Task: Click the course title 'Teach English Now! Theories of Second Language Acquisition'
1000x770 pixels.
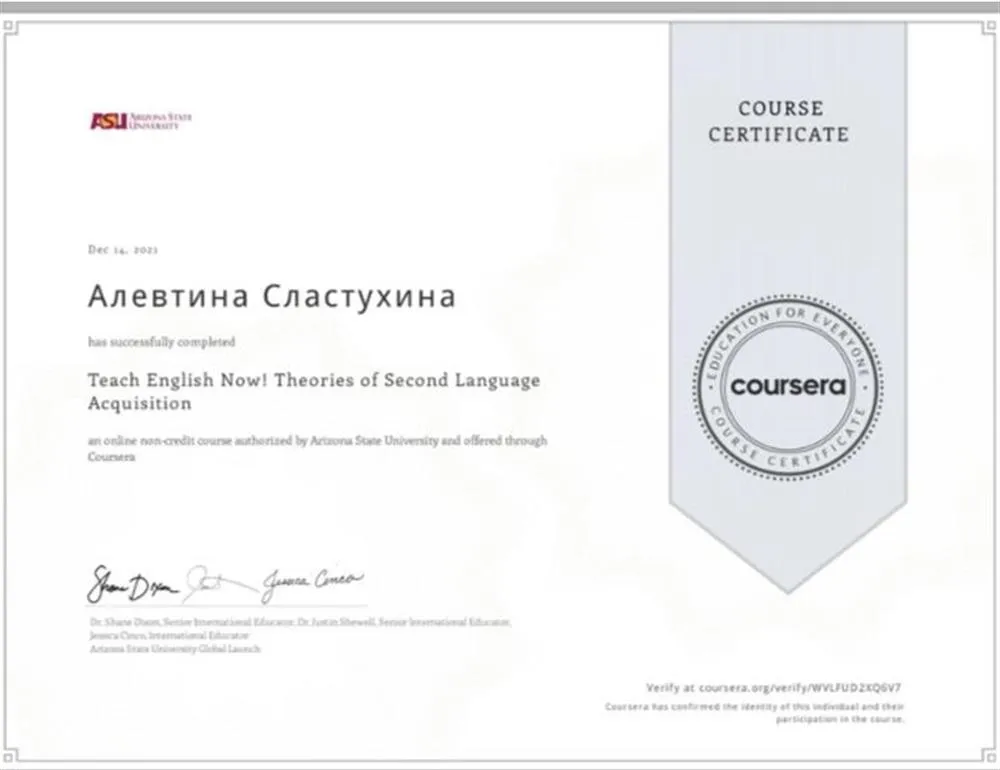Action: pyautogui.click(x=314, y=391)
